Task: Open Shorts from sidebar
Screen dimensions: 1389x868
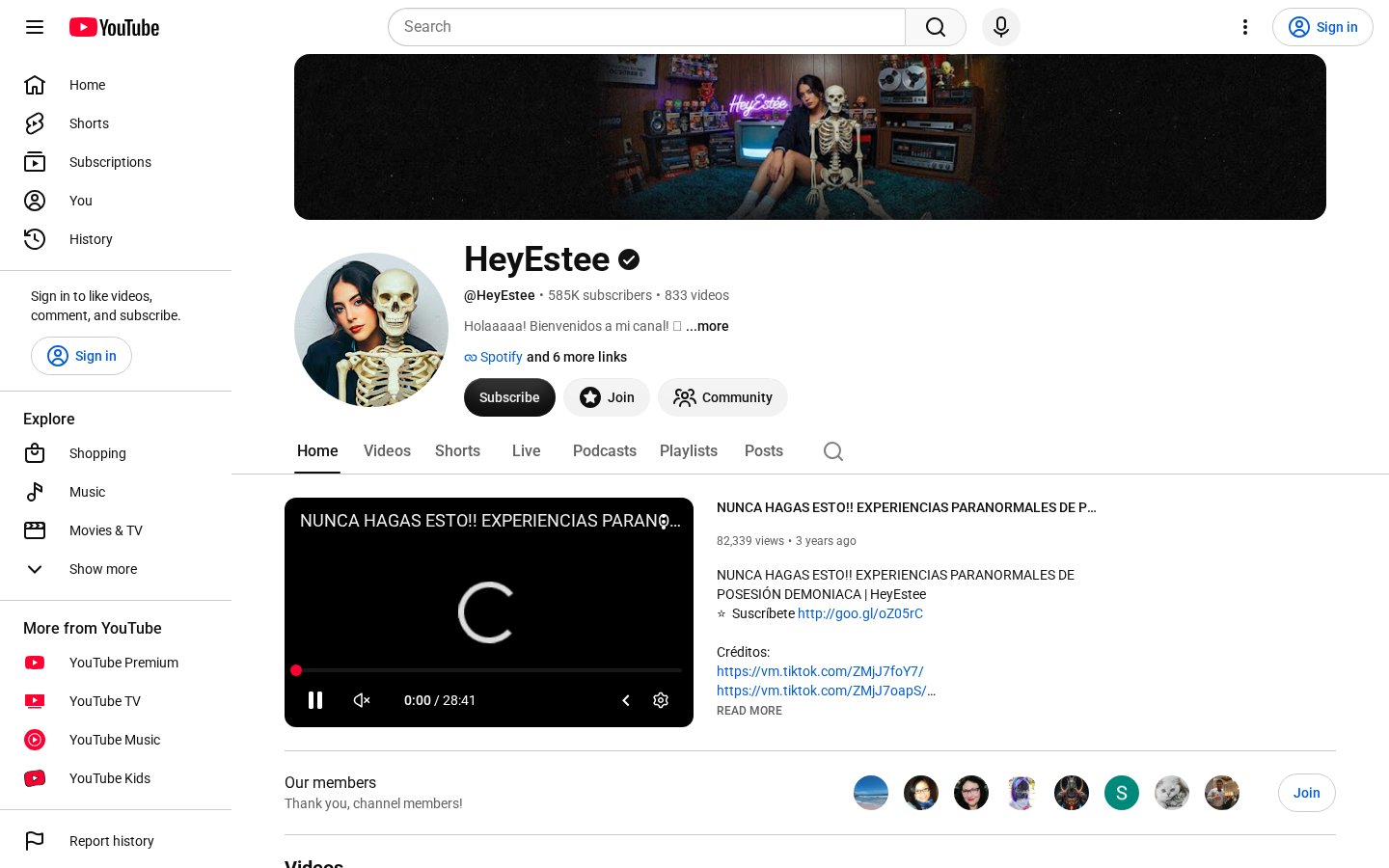Action: coord(116,123)
